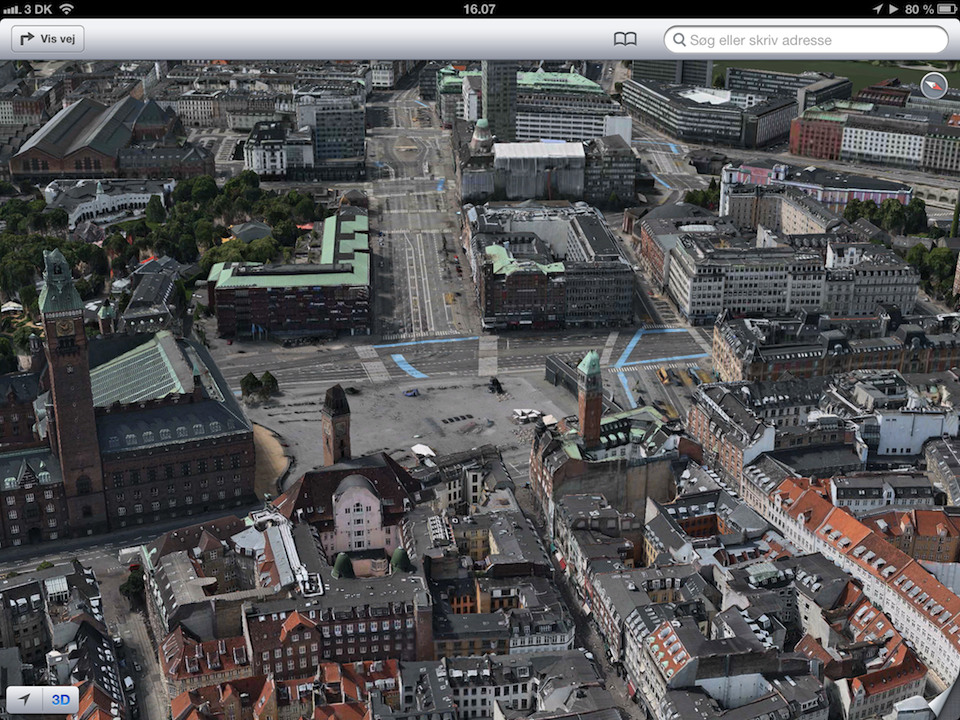This screenshot has width=960, height=720.
Task: Tap the cellular signal strength bars
Action: click(12, 9)
